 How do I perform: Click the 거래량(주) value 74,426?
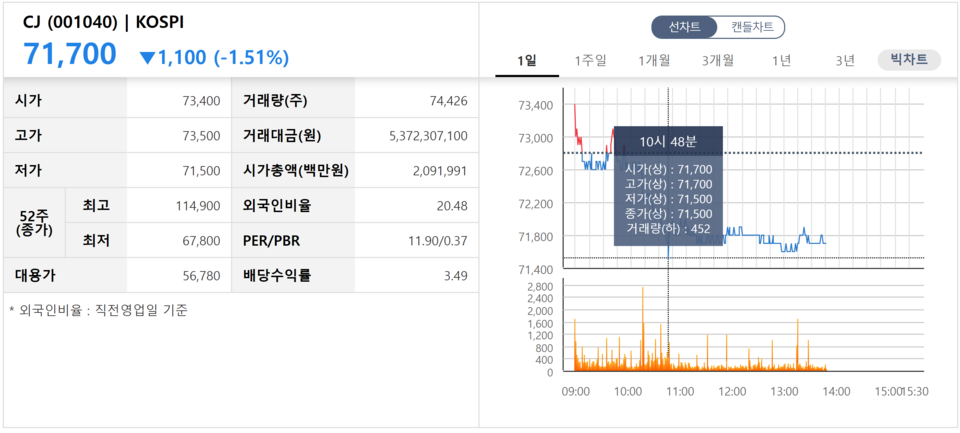tap(449, 101)
